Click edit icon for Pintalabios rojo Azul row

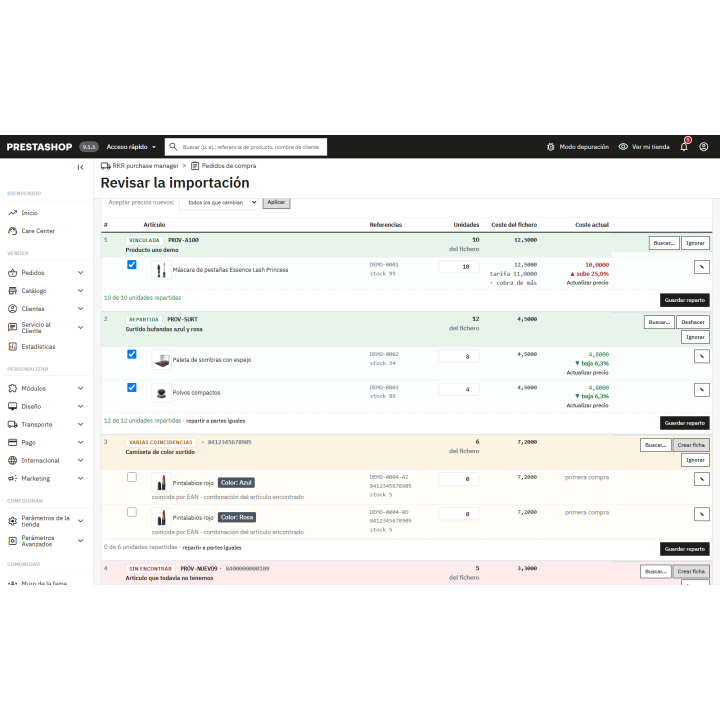coord(702,479)
